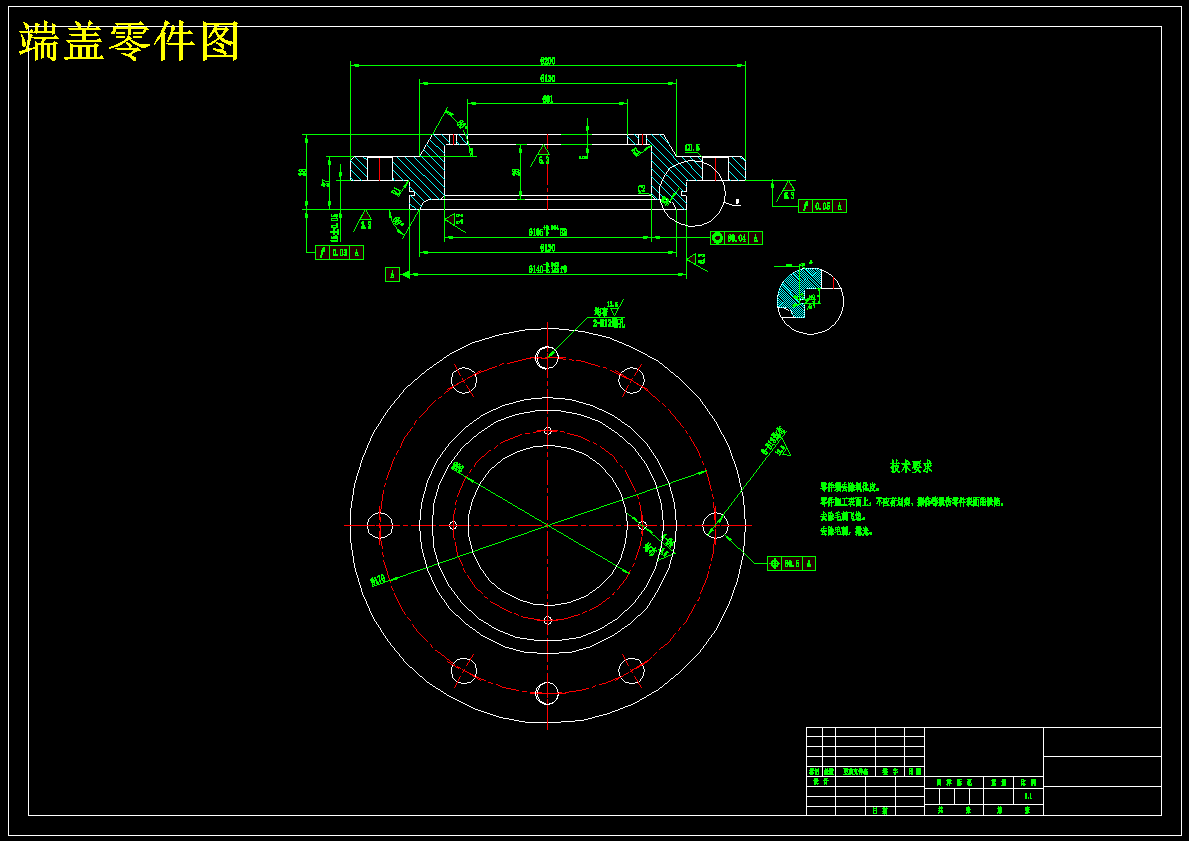Viewport: 1189px width, 841px height.
Task: Select the 比例 cell in the title block
Action: point(1028,782)
